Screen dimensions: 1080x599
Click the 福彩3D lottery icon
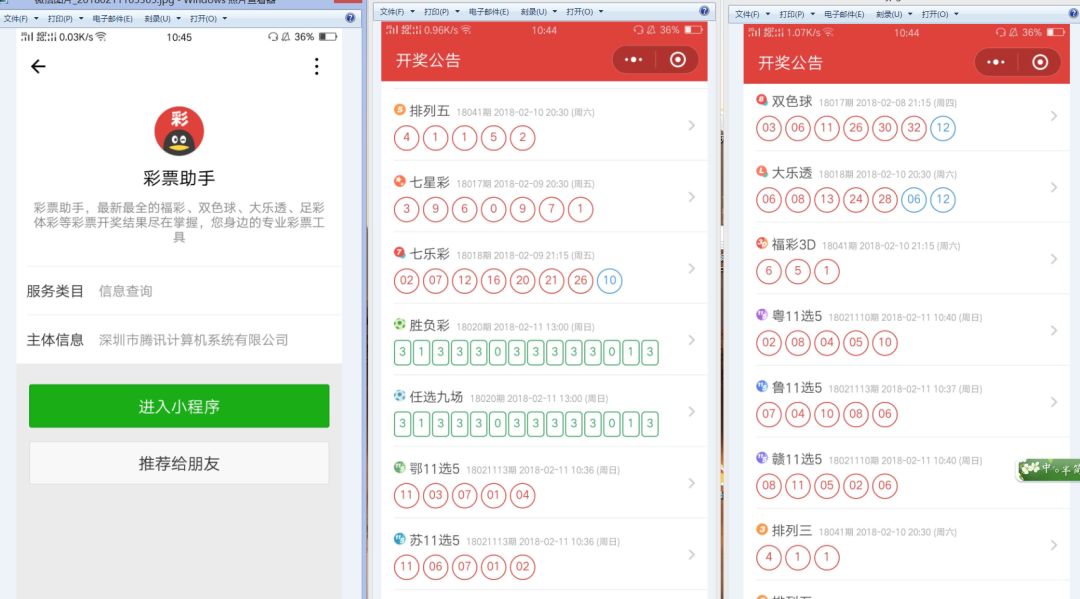pyautogui.click(x=762, y=243)
